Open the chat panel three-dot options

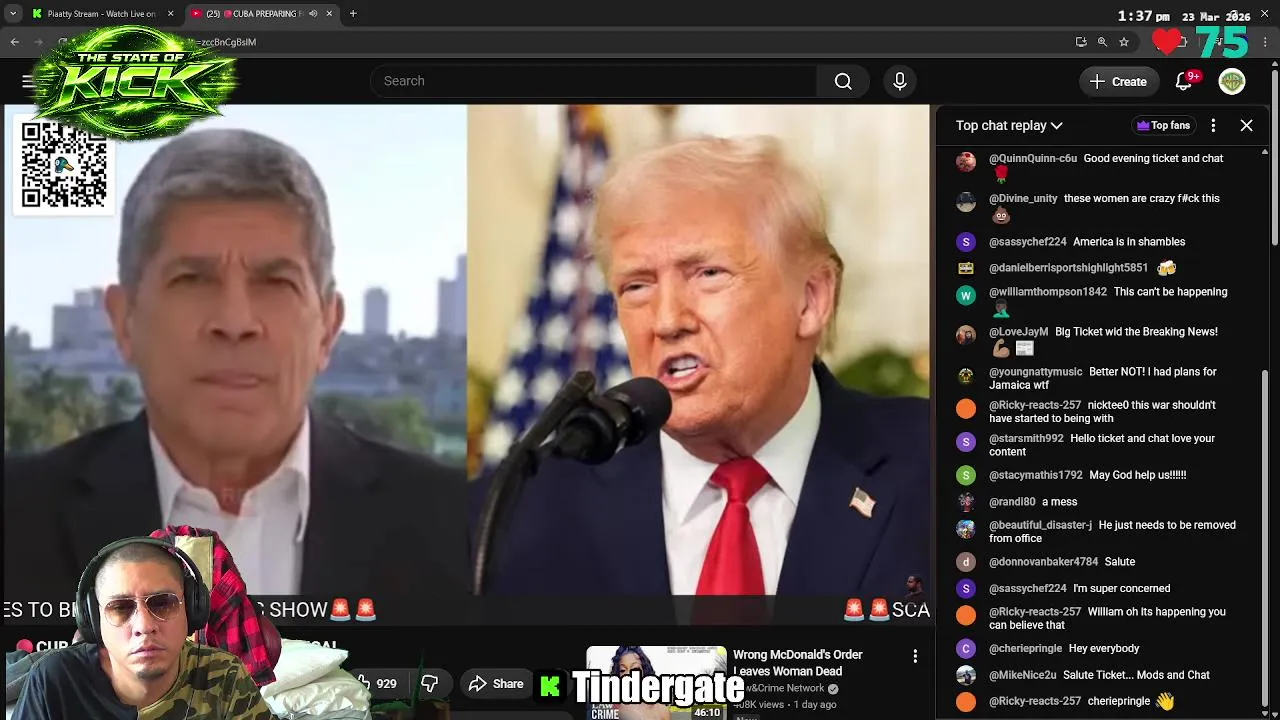coord(1213,125)
